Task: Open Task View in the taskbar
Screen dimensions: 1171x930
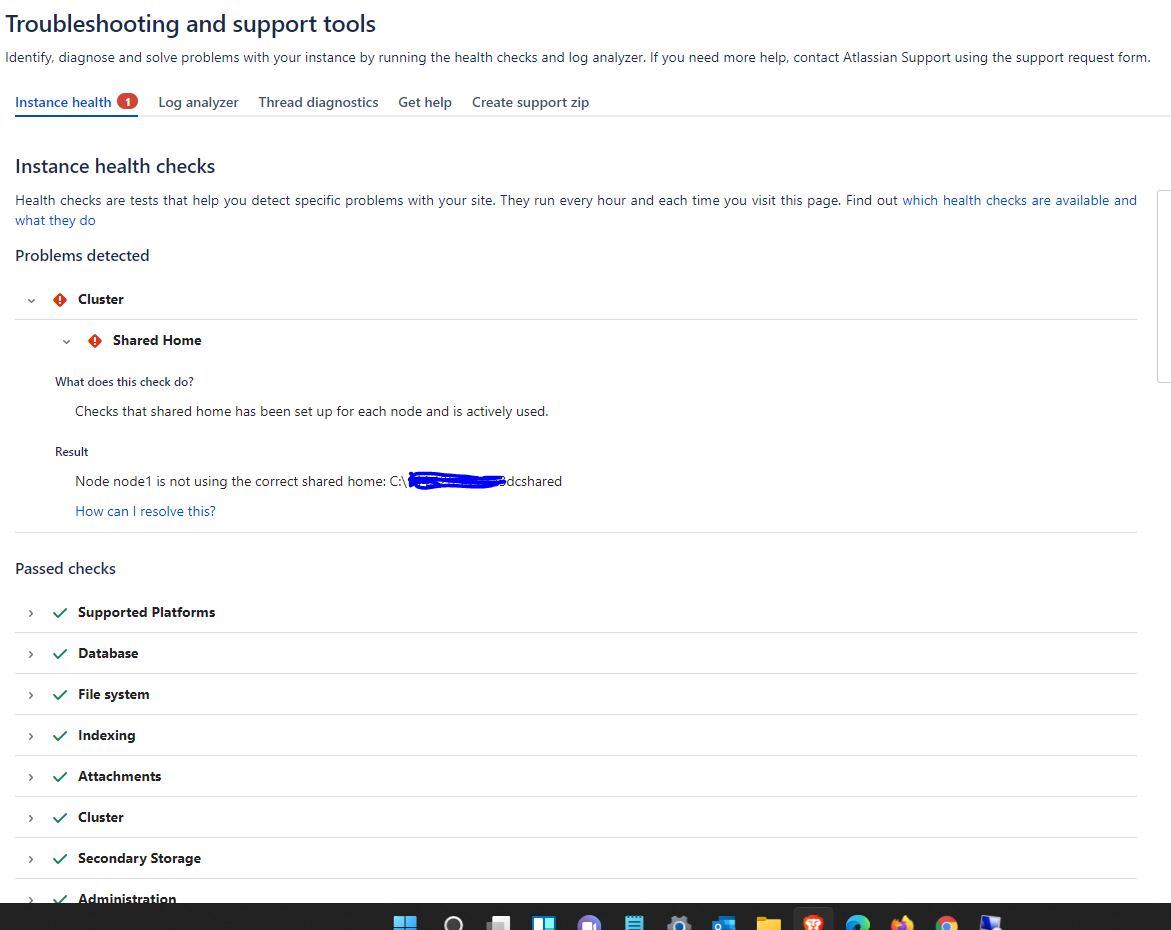Action: point(498,923)
